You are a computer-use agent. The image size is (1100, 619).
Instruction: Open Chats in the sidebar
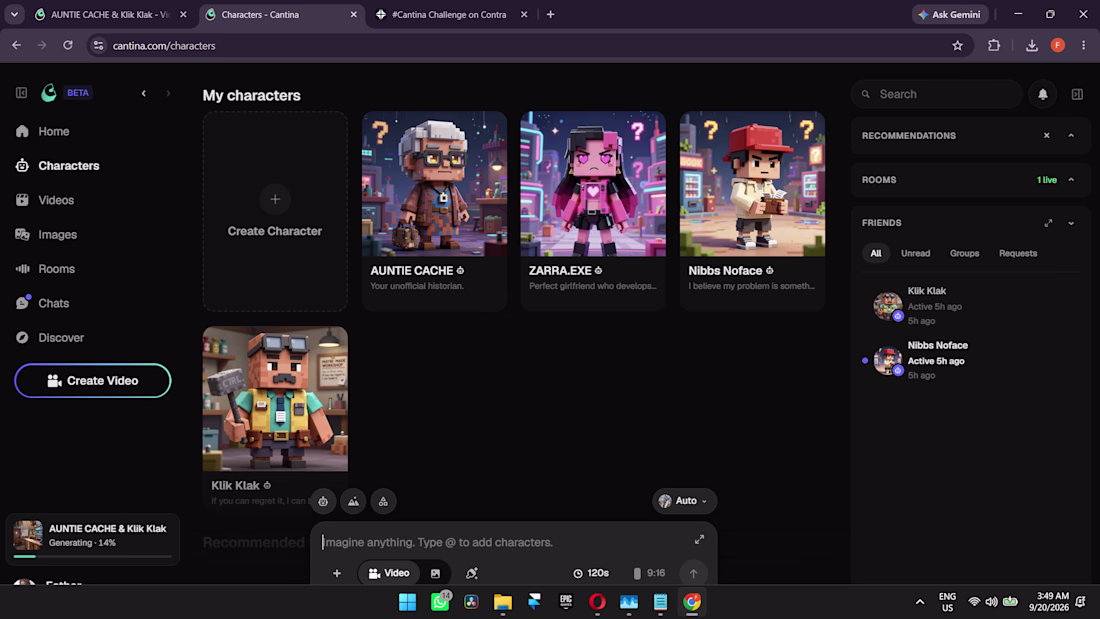(53, 303)
